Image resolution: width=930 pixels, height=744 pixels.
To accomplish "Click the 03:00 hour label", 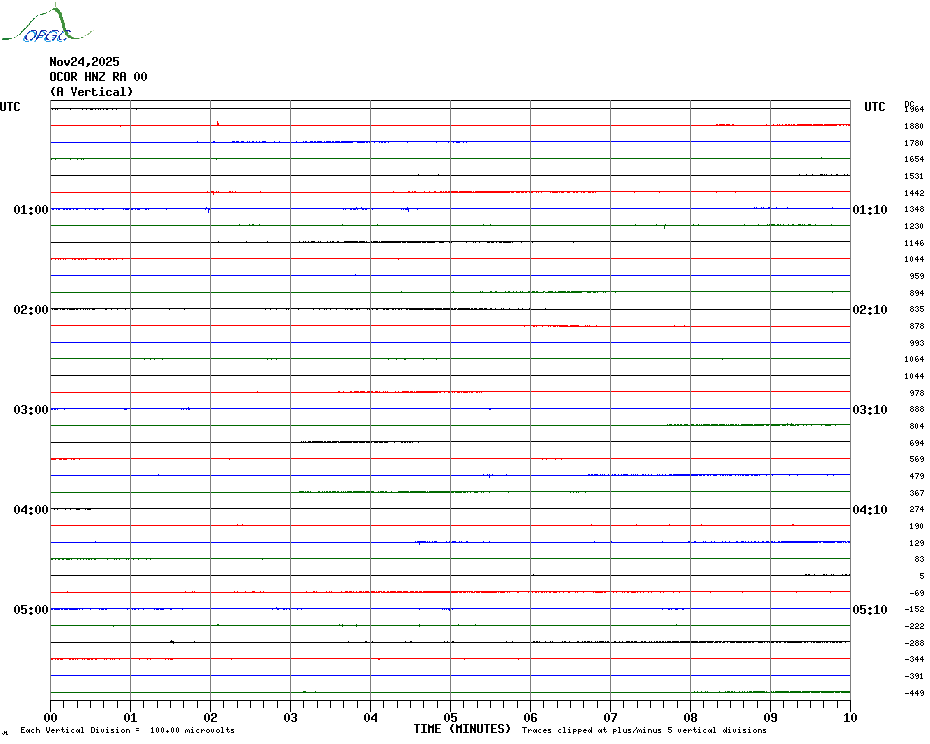I will pos(31,410).
